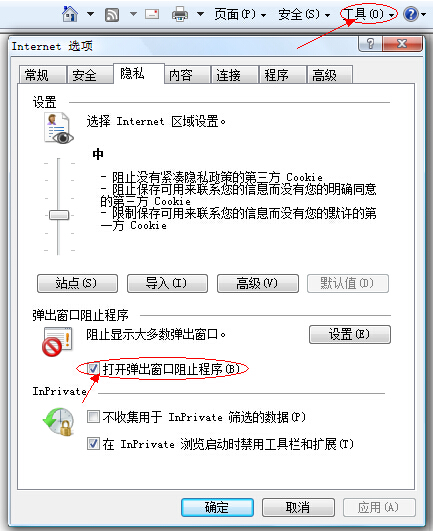Click the privacy level slider handle
This screenshot has width=433, height=531.
[x=59, y=215]
